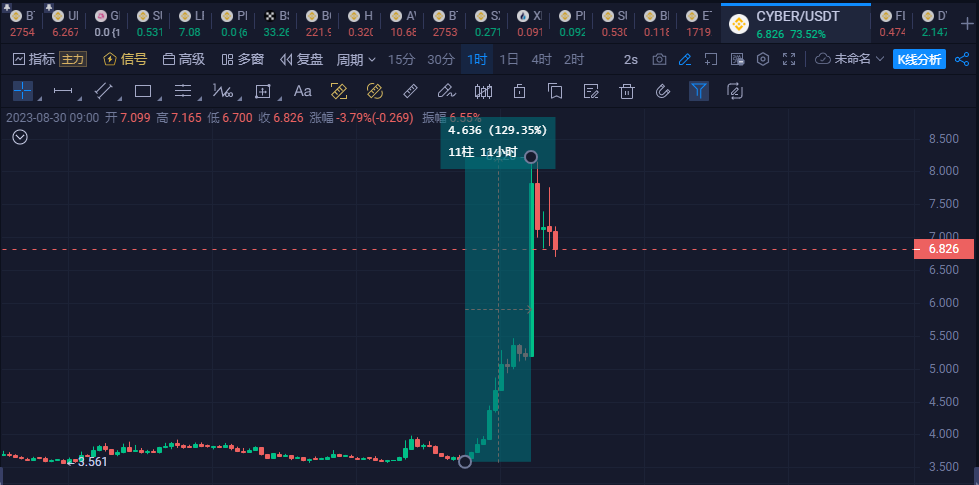Expand the horizontal line tool's submenu arrow
This screenshot has width=979, height=485.
[x=78, y=99]
